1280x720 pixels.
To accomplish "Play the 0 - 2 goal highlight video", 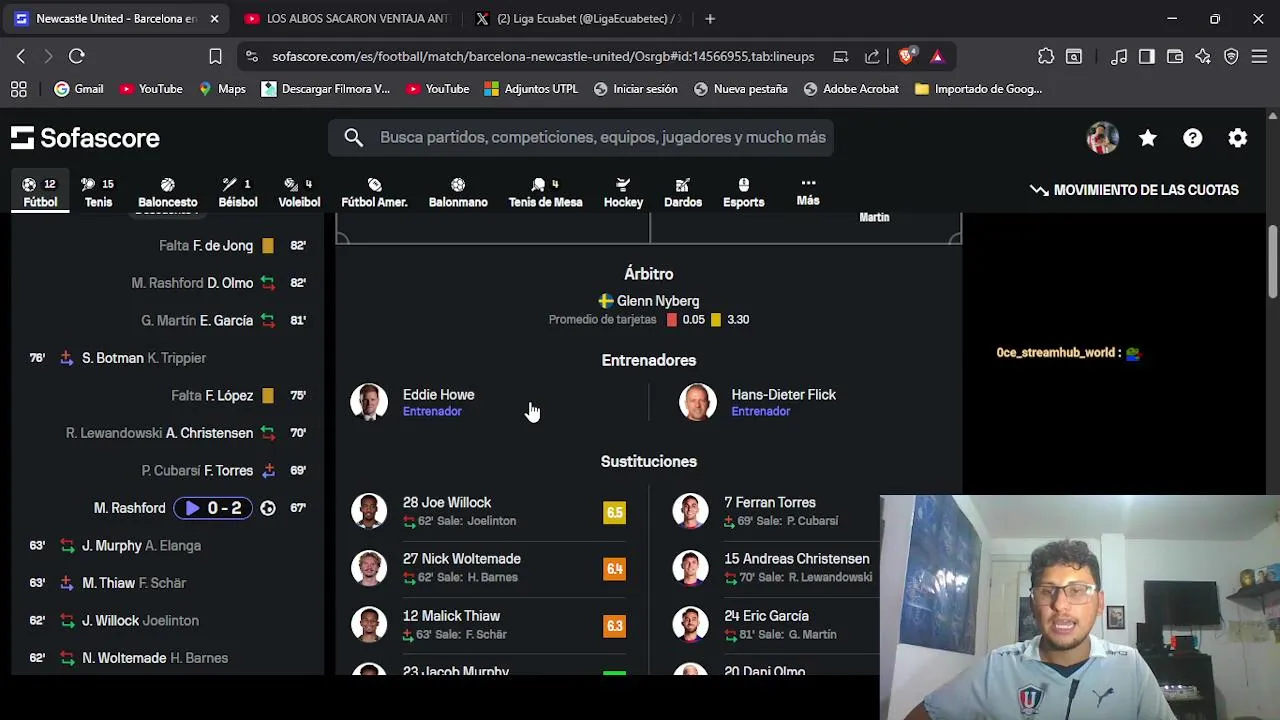I will point(213,508).
